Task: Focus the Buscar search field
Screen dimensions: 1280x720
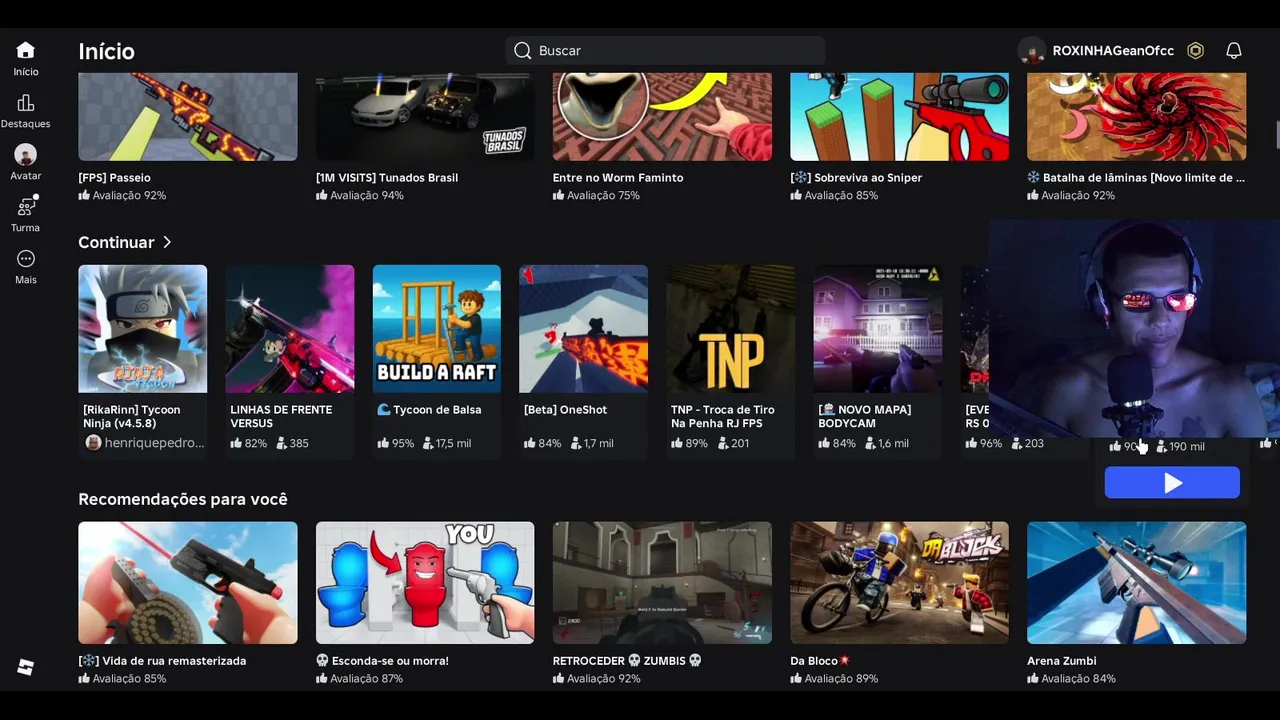Action: (x=665, y=51)
